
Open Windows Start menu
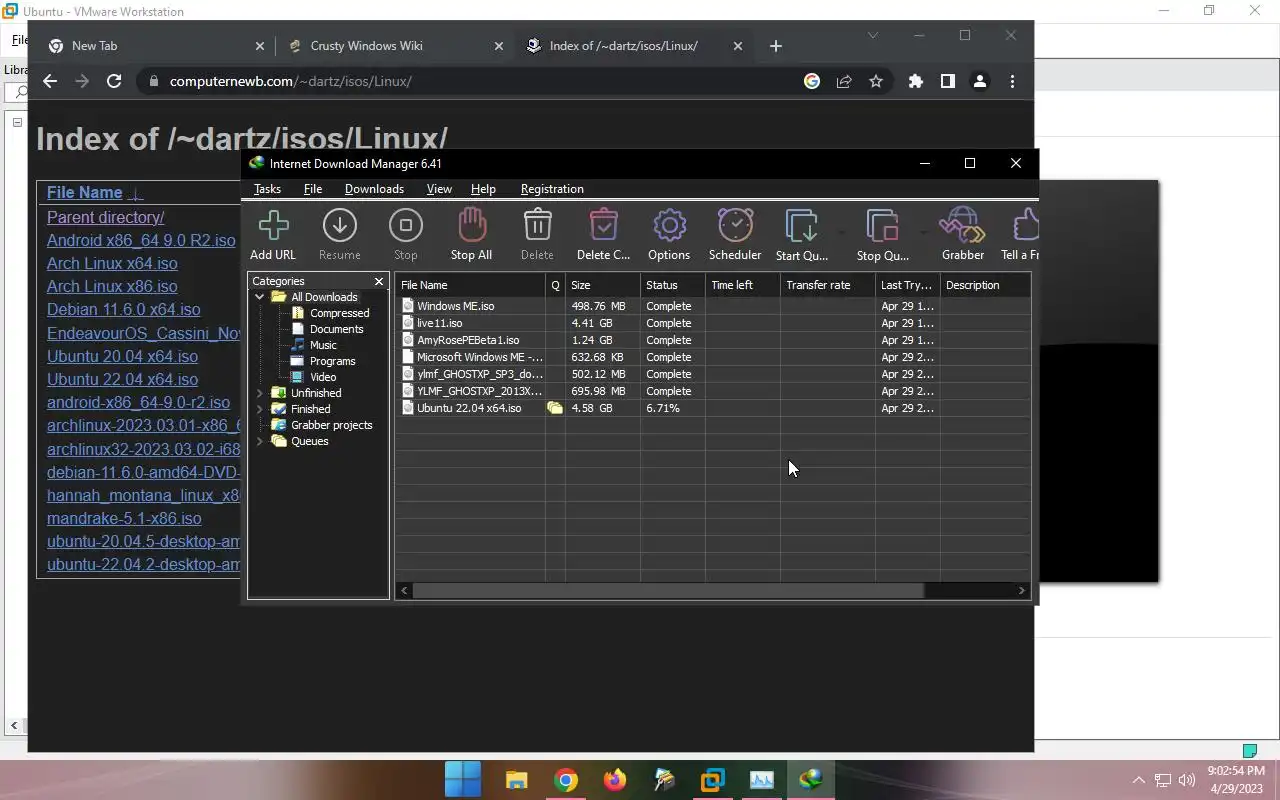click(x=463, y=779)
